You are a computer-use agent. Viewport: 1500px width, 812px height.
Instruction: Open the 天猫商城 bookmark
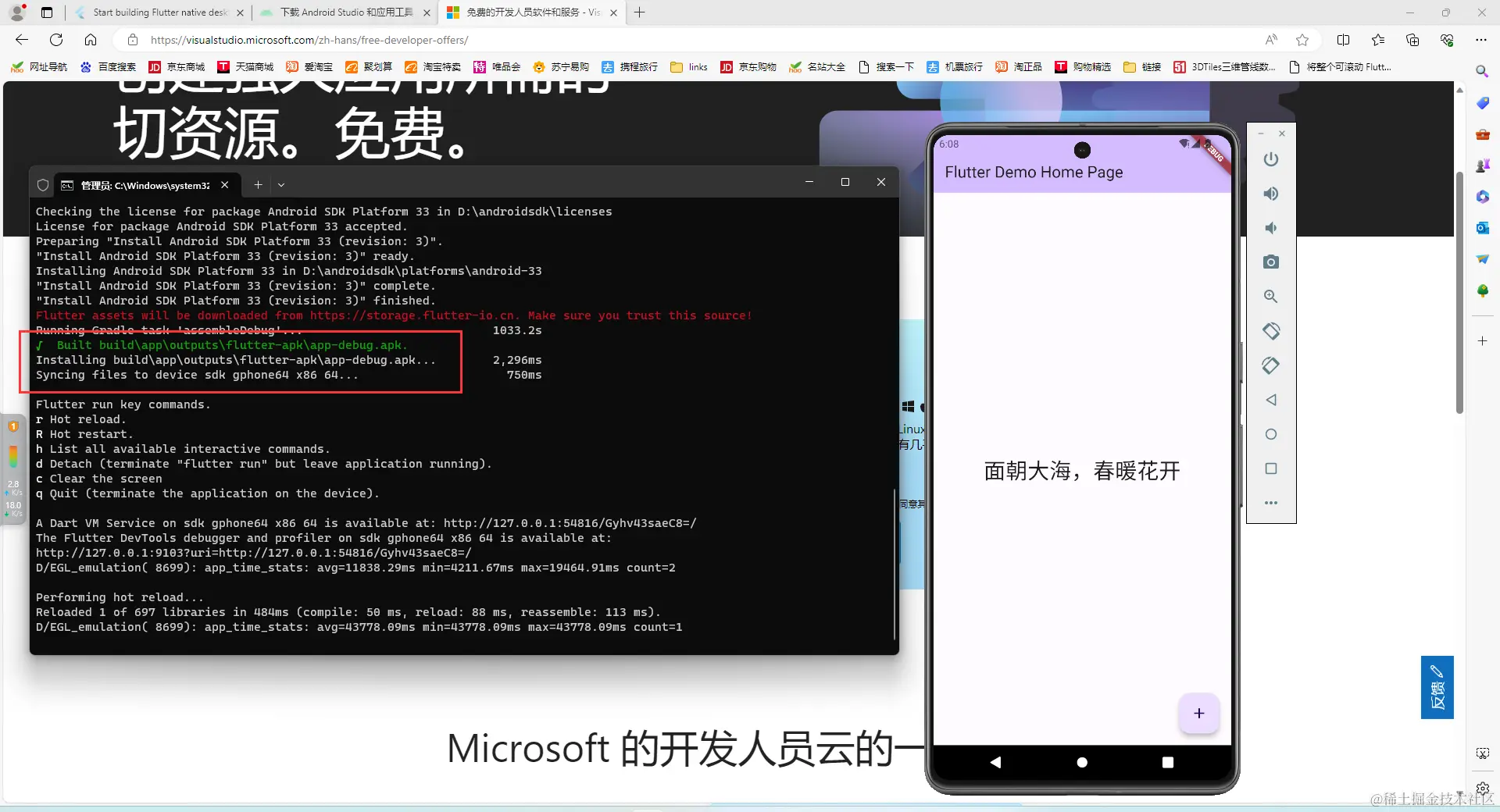pos(245,67)
